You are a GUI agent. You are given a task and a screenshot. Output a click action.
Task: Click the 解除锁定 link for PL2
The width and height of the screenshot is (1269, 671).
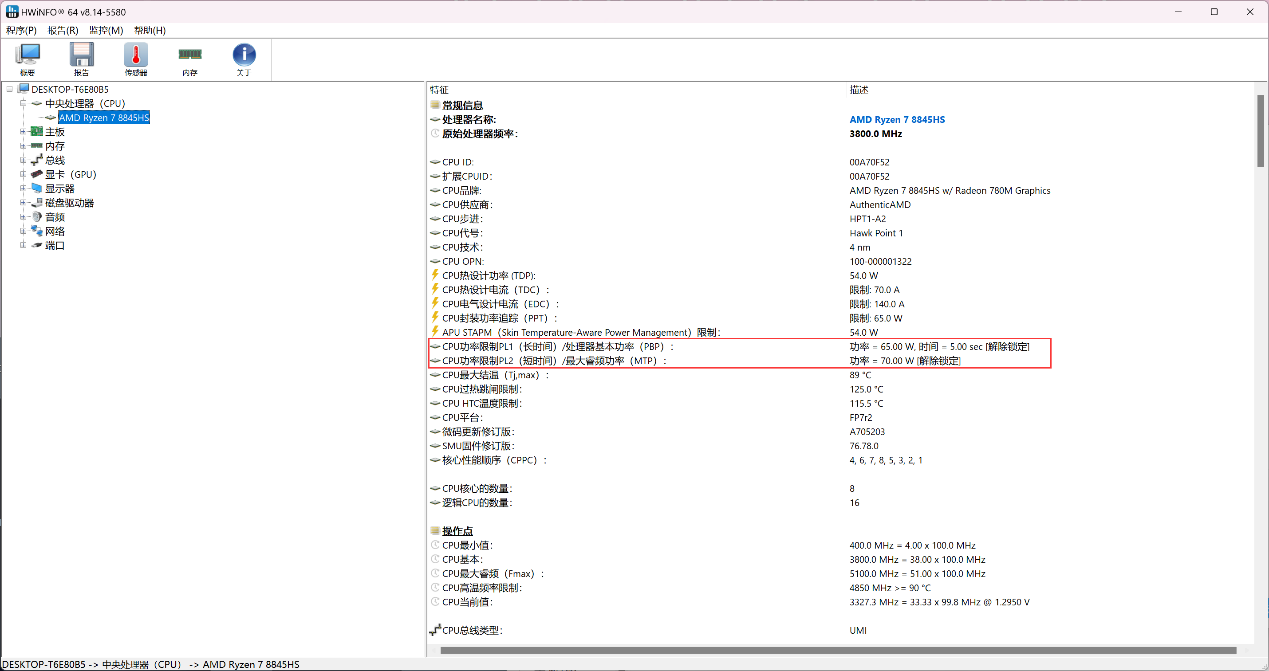pos(939,361)
